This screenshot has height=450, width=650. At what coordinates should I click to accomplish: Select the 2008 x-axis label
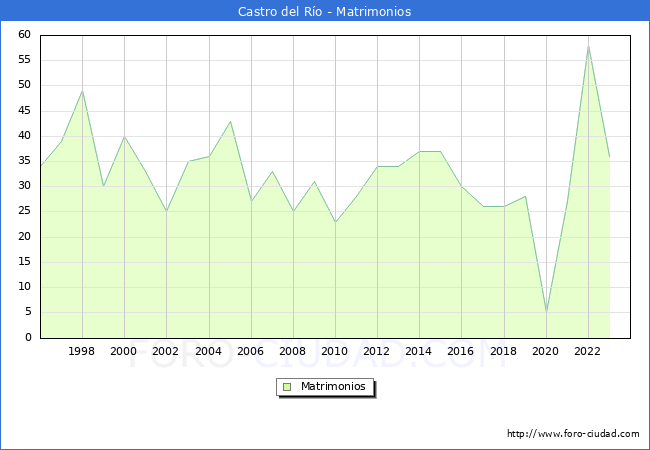click(293, 351)
